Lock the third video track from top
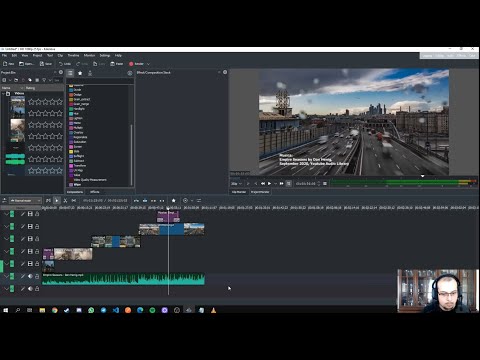Viewport: 480px width, 360px height. click(37, 239)
